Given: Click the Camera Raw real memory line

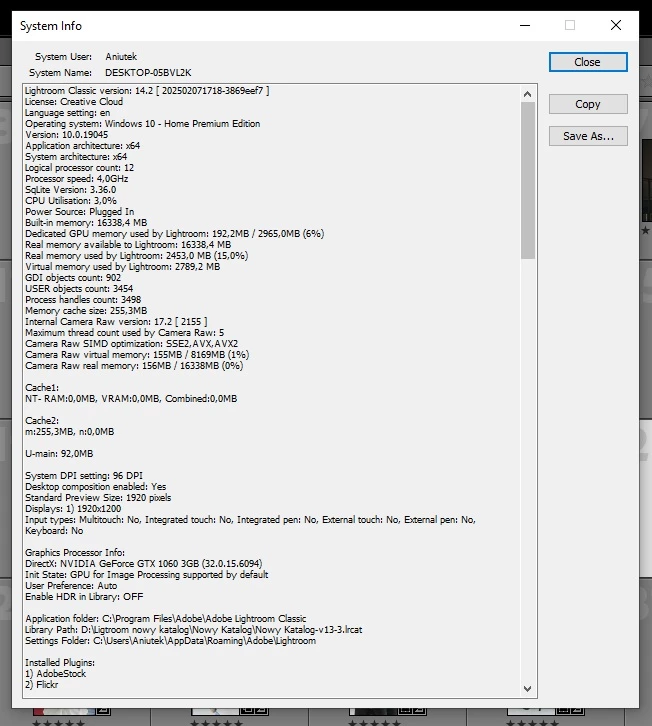Looking at the screenshot, I should (134, 366).
